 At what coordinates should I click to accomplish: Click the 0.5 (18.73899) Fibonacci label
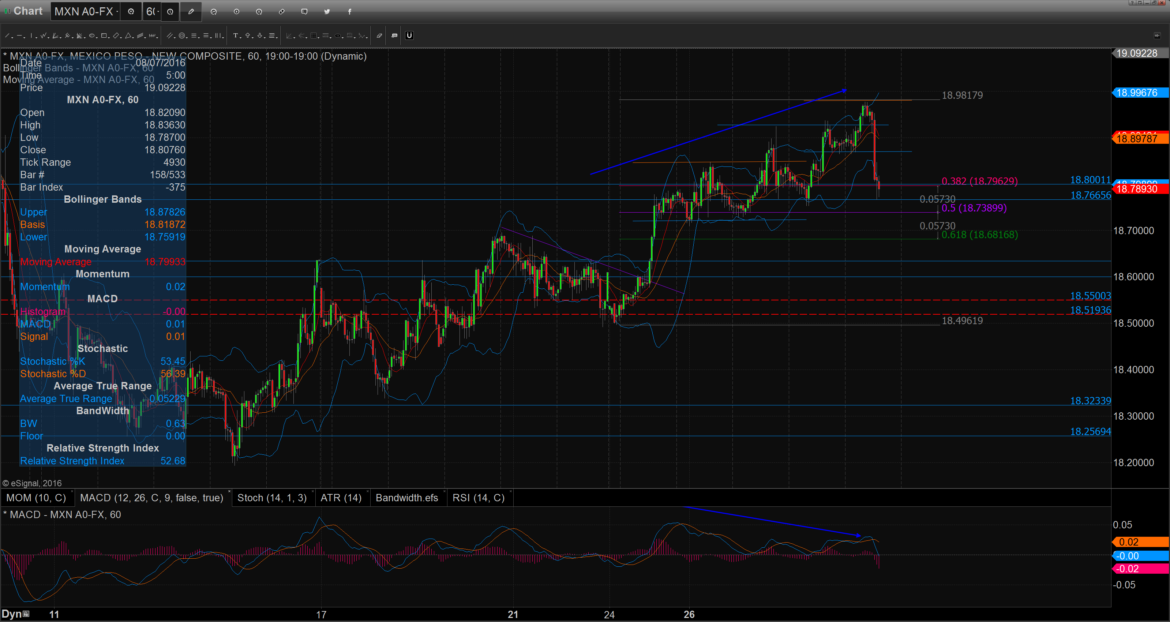[x=974, y=208]
